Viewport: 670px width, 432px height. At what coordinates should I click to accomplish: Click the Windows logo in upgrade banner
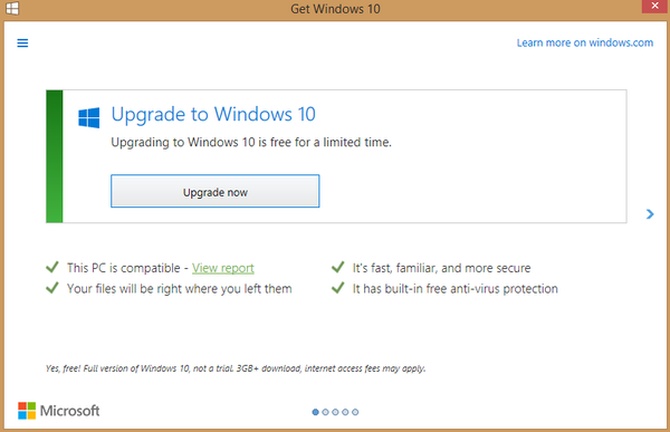point(89,118)
